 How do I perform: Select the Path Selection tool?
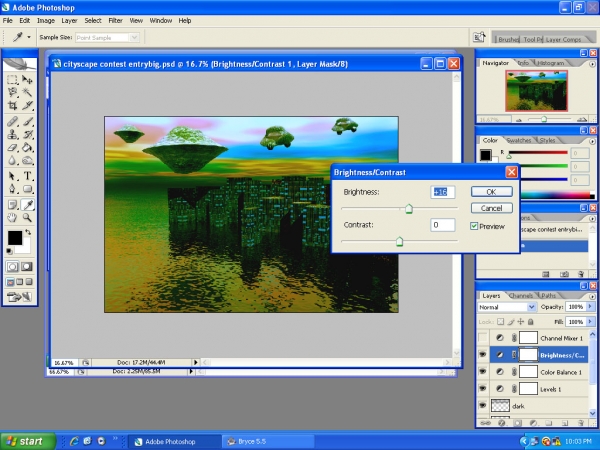[x=12, y=176]
